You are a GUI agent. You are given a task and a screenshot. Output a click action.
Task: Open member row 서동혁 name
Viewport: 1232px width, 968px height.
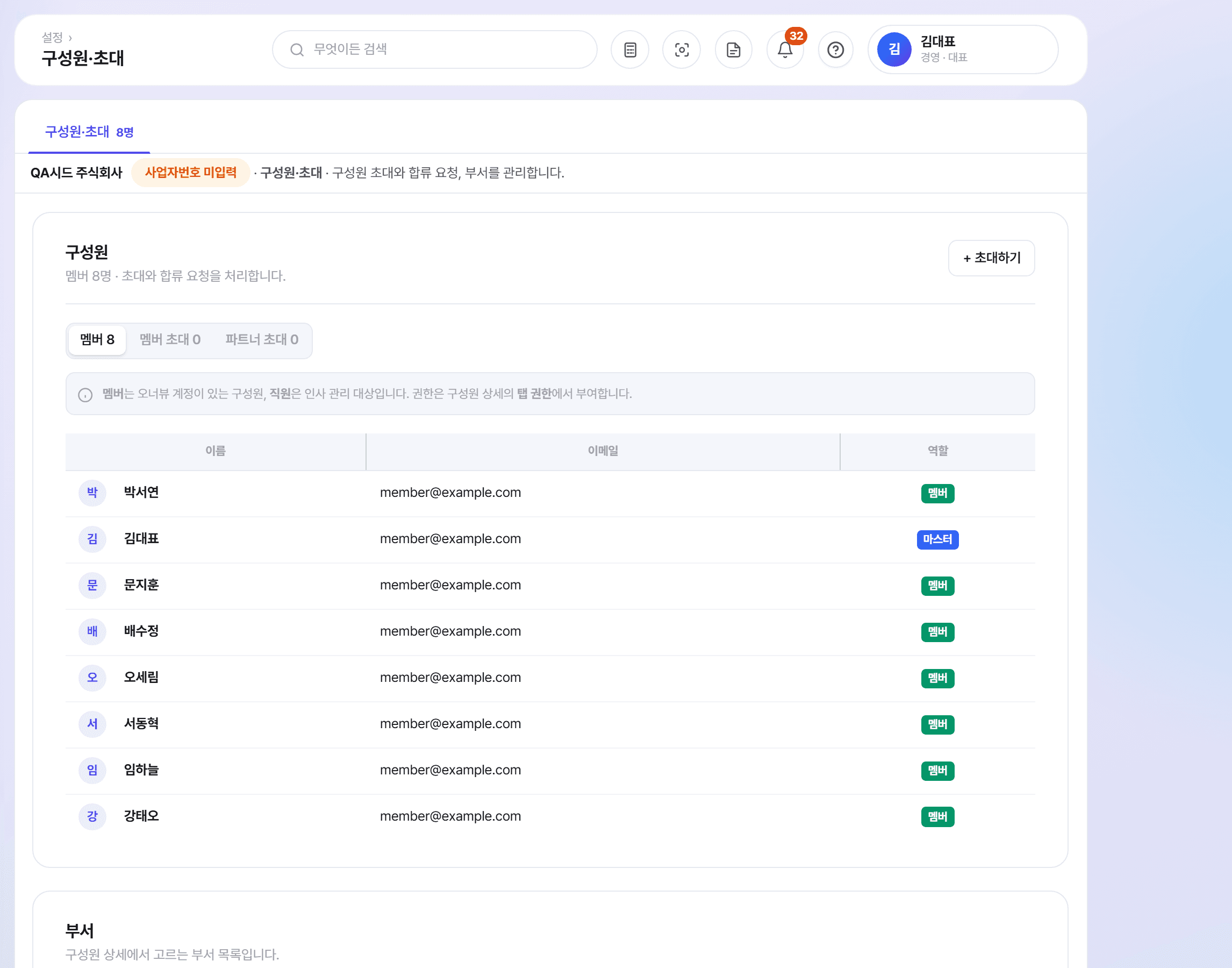coord(141,724)
